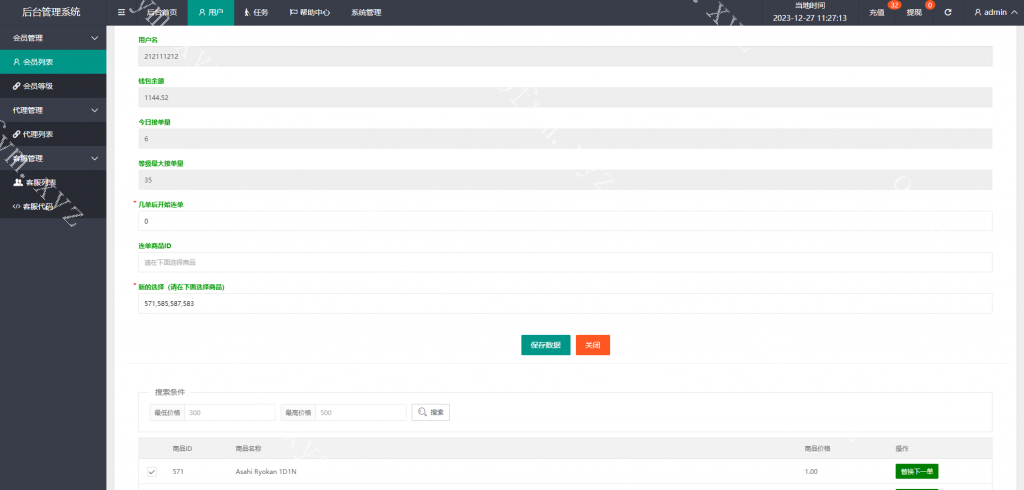Select 会员列表 in sidebar
This screenshot has height=490, width=1024.
tap(53, 62)
